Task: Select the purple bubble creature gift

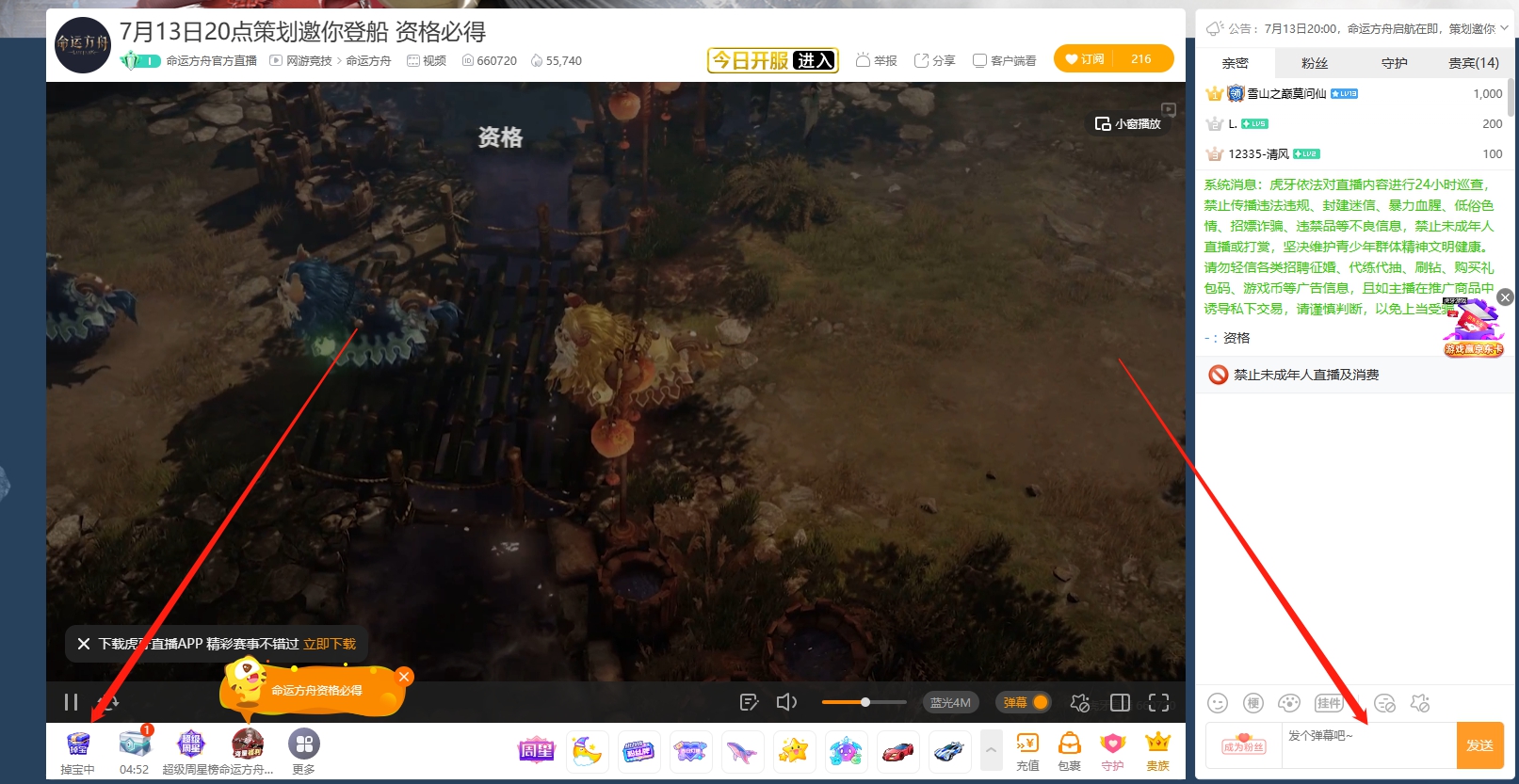Action: 846,751
